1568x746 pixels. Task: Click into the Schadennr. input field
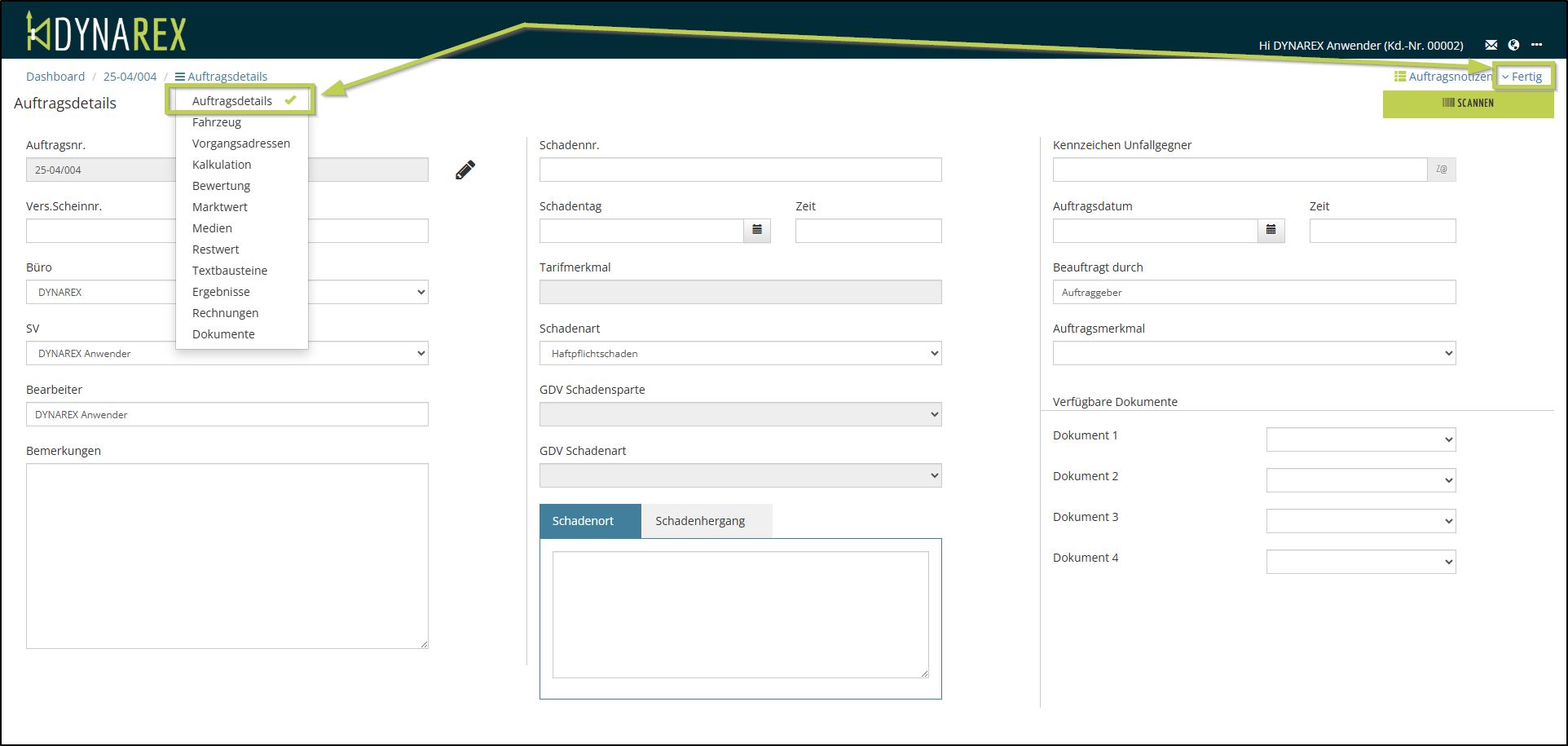pyautogui.click(x=740, y=170)
